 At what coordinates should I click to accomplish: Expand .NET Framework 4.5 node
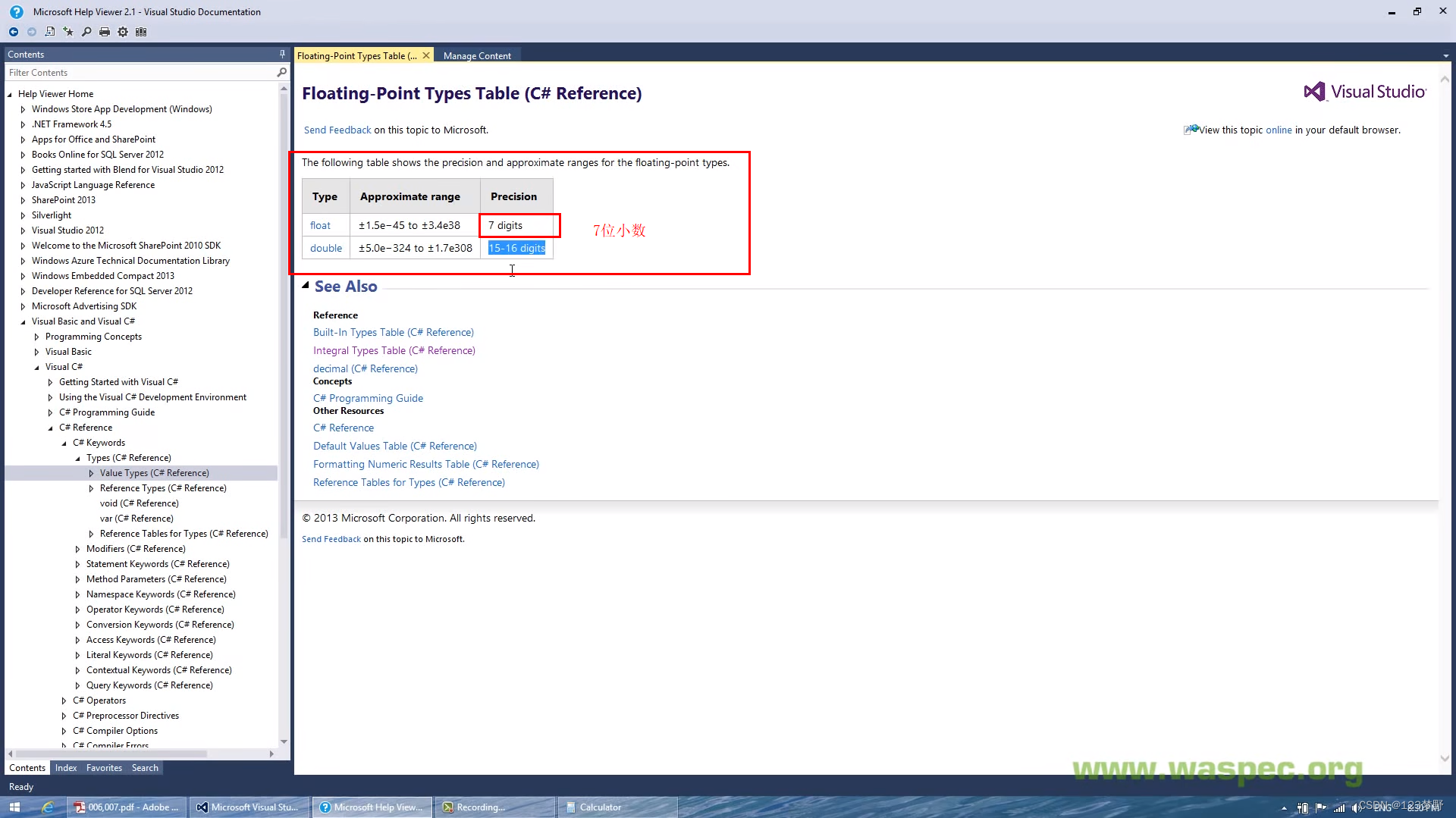coord(23,124)
